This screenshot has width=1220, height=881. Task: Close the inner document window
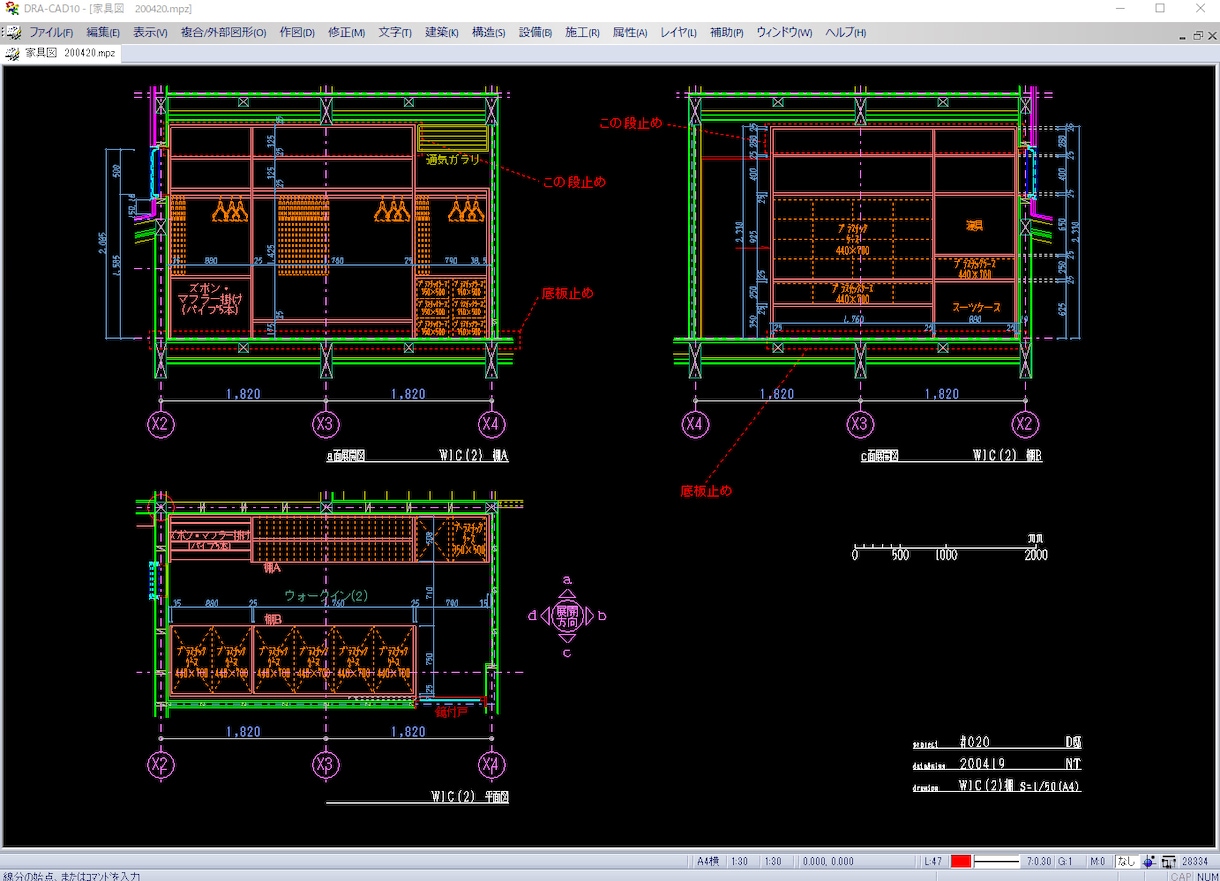coord(1212,34)
